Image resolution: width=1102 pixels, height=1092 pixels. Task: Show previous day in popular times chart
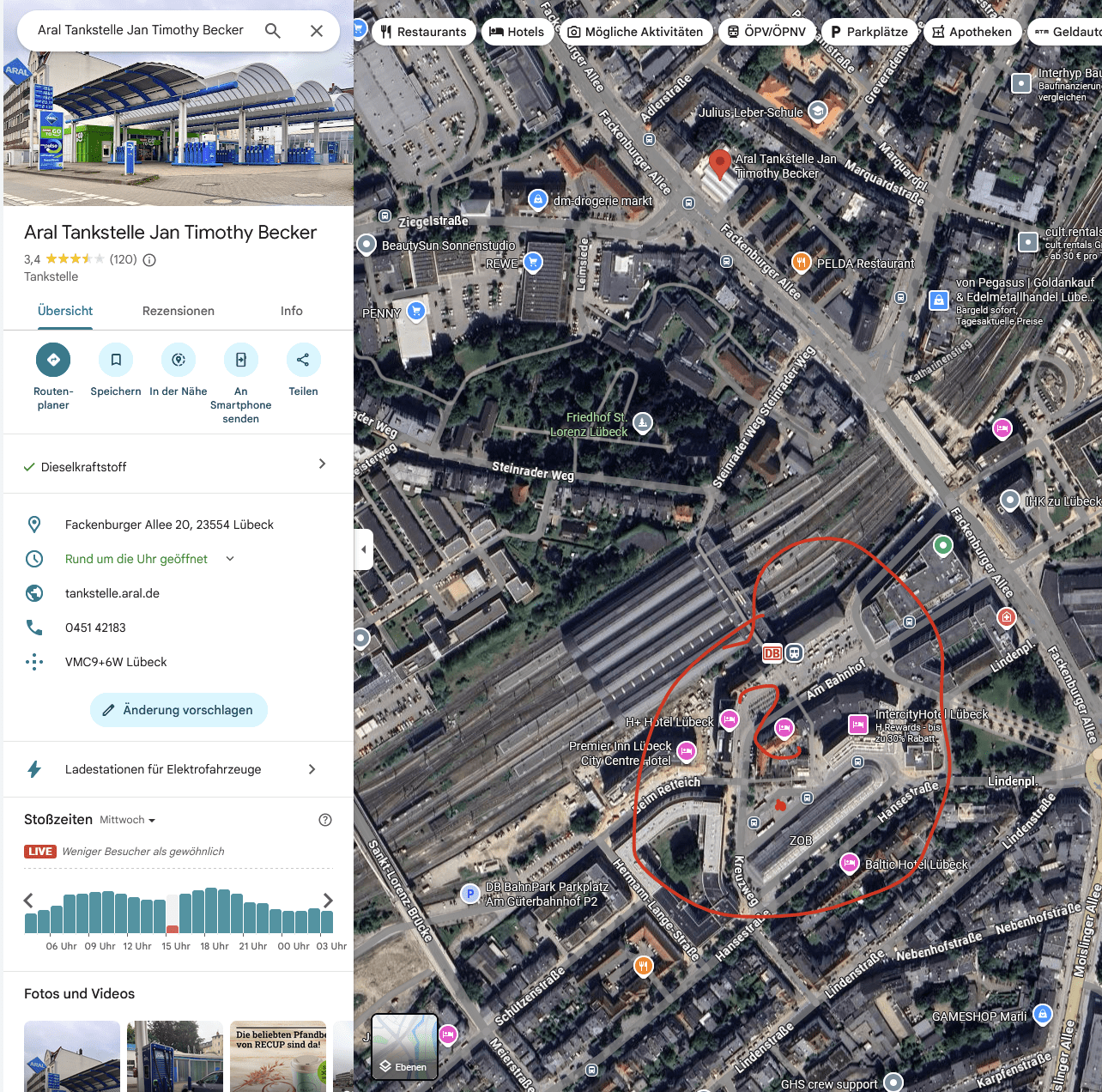pyautogui.click(x=28, y=900)
